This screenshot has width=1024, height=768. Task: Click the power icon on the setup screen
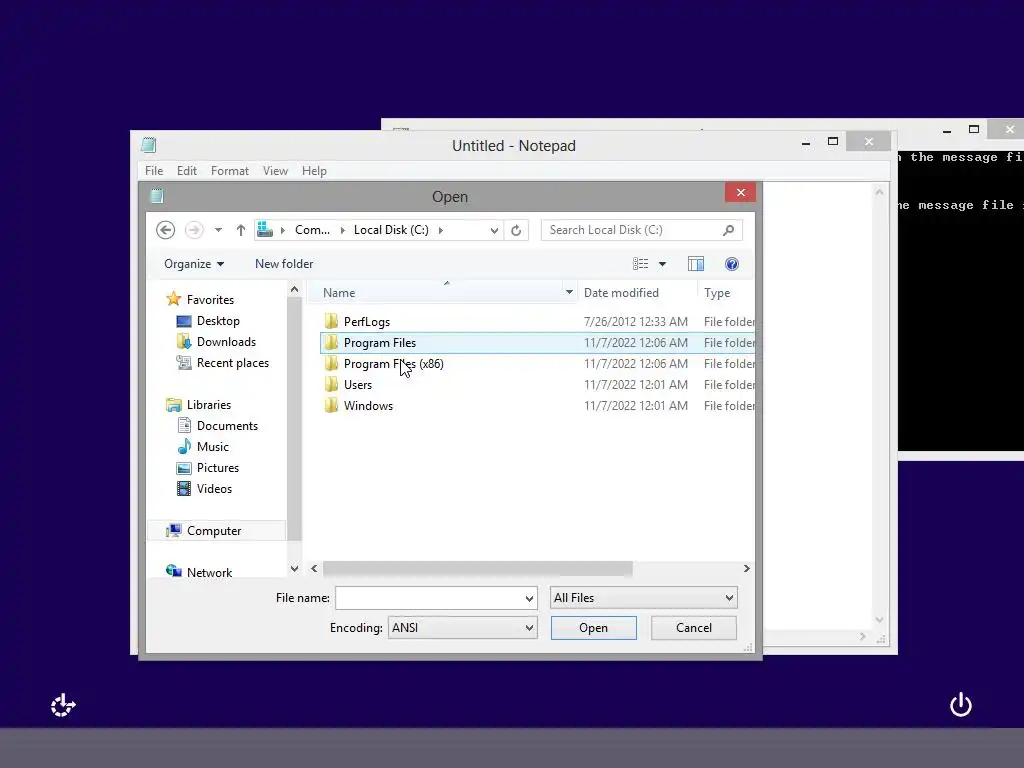(961, 705)
